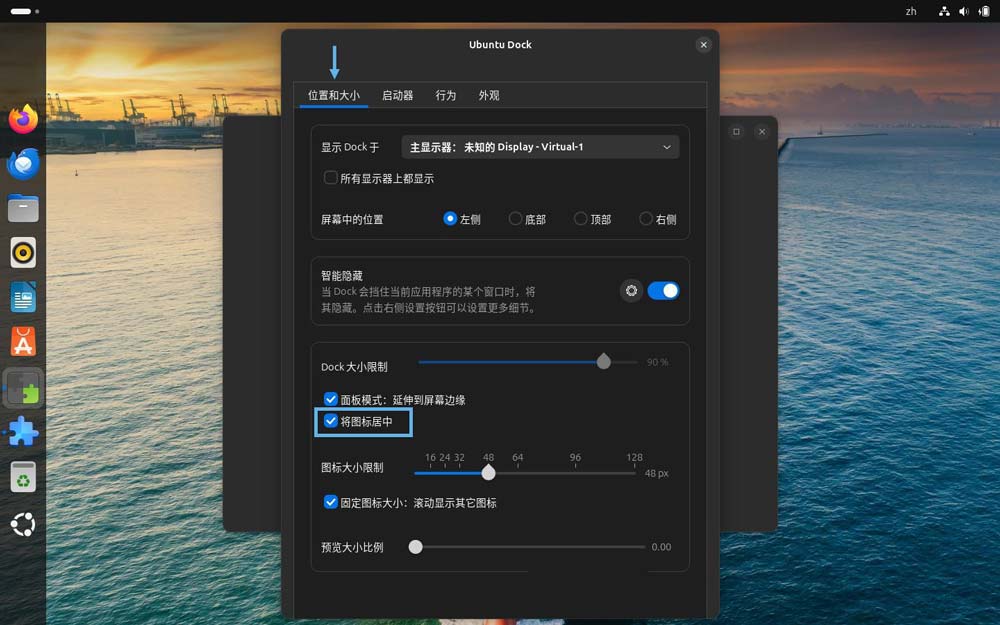Open intelligent hide settings gear button

631,291
